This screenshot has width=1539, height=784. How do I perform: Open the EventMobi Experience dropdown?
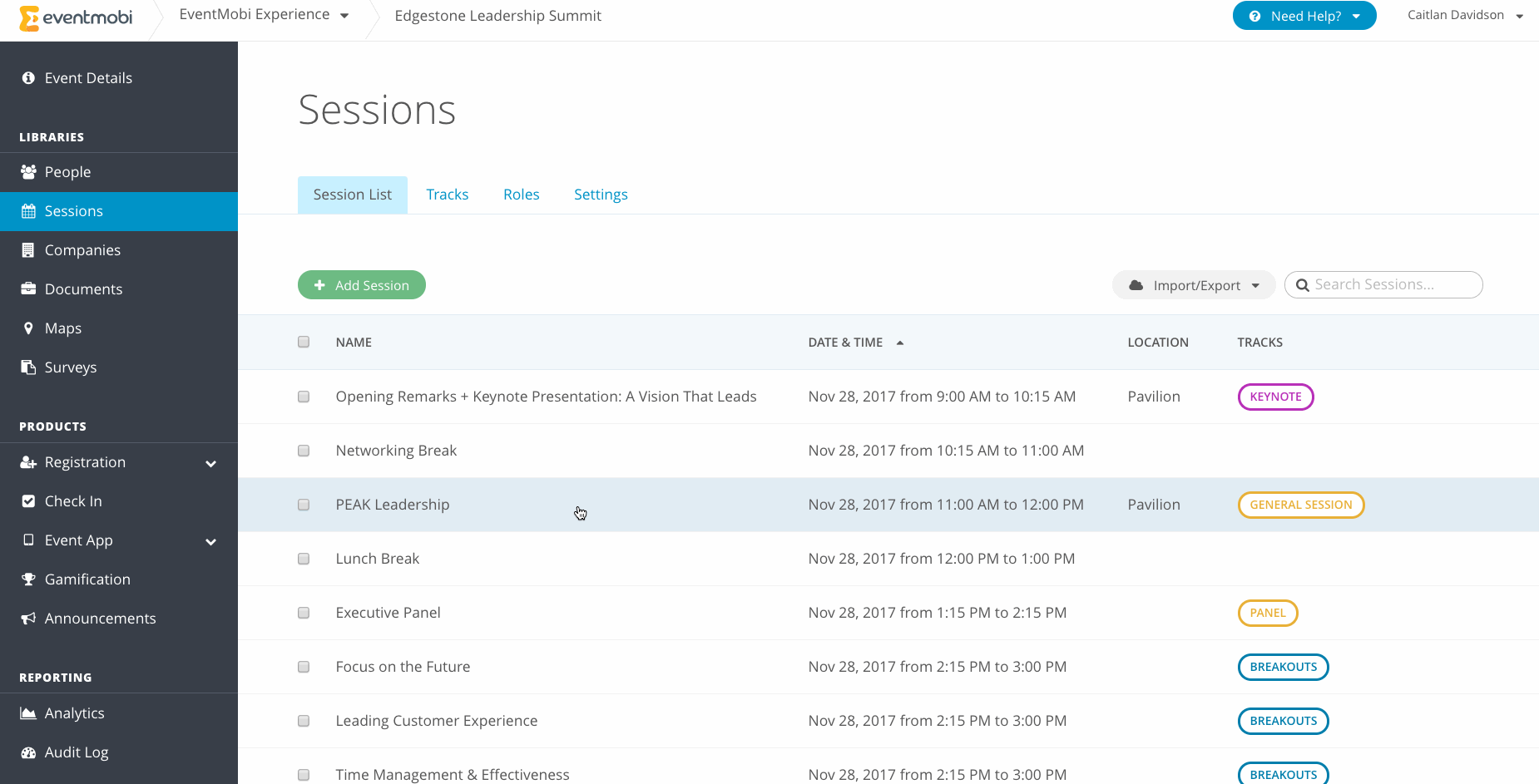pos(264,15)
